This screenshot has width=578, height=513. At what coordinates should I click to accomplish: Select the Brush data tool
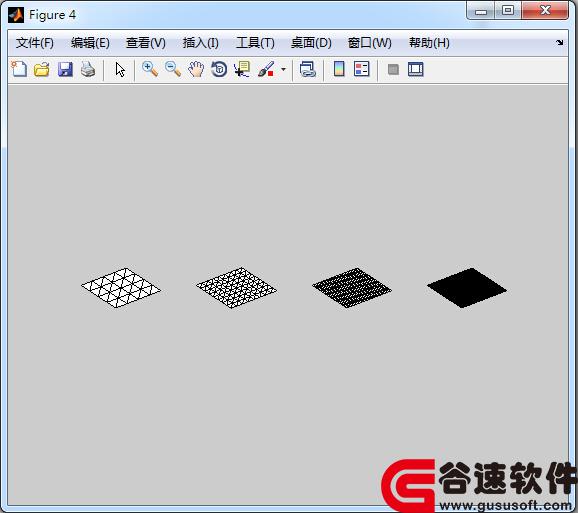click(x=266, y=69)
